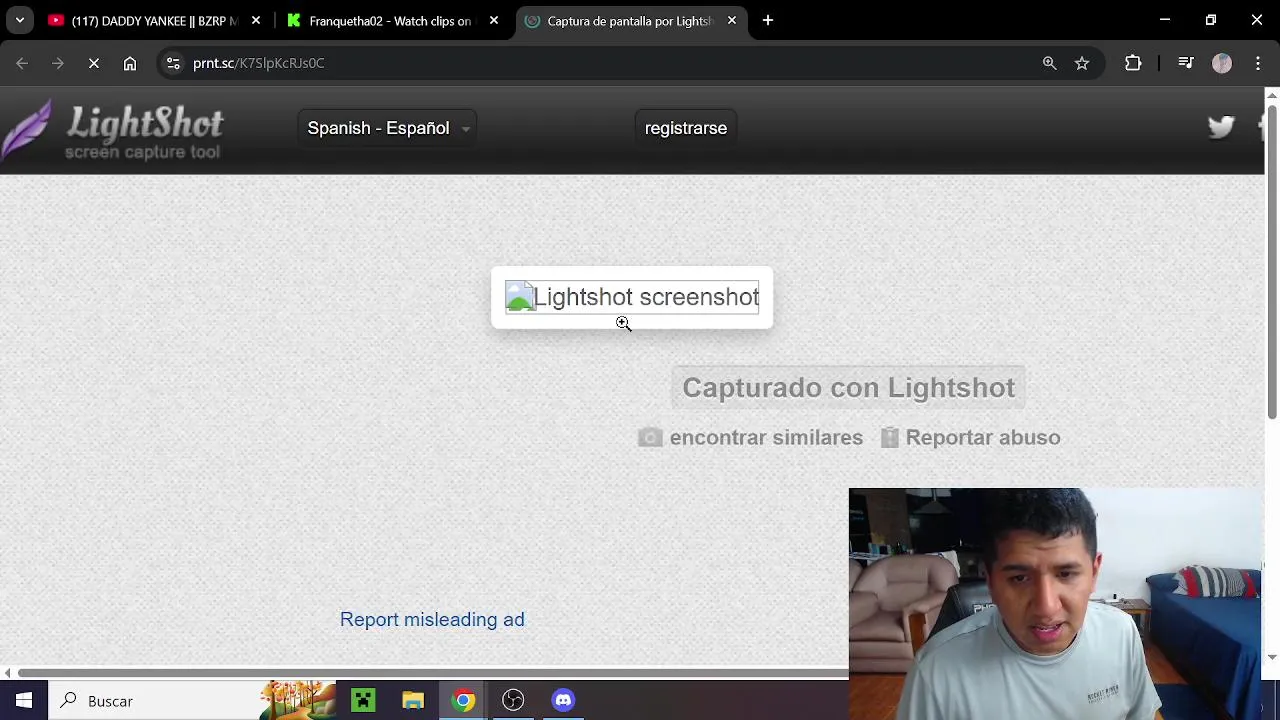Open OBS Studio from the taskbar
This screenshot has width=1280, height=720.
(x=513, y=701)
